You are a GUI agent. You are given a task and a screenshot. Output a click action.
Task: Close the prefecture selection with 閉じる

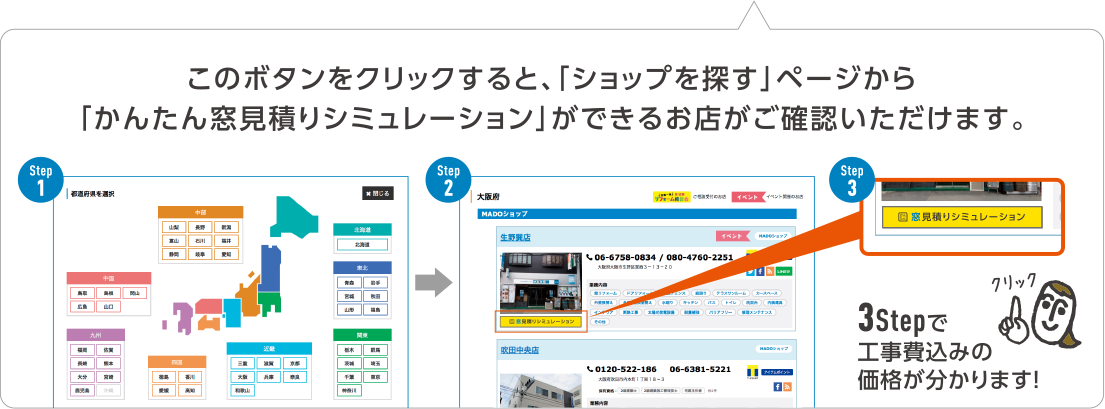click(378, 193)
